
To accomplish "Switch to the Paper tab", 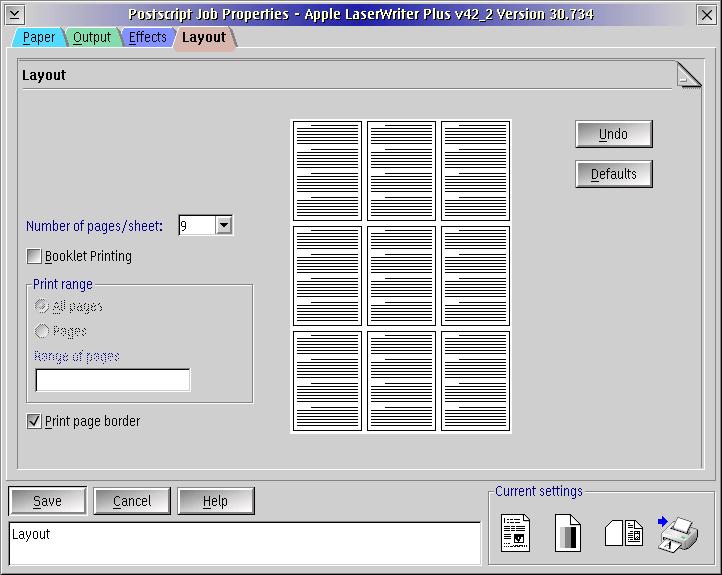I will [39, 37].
